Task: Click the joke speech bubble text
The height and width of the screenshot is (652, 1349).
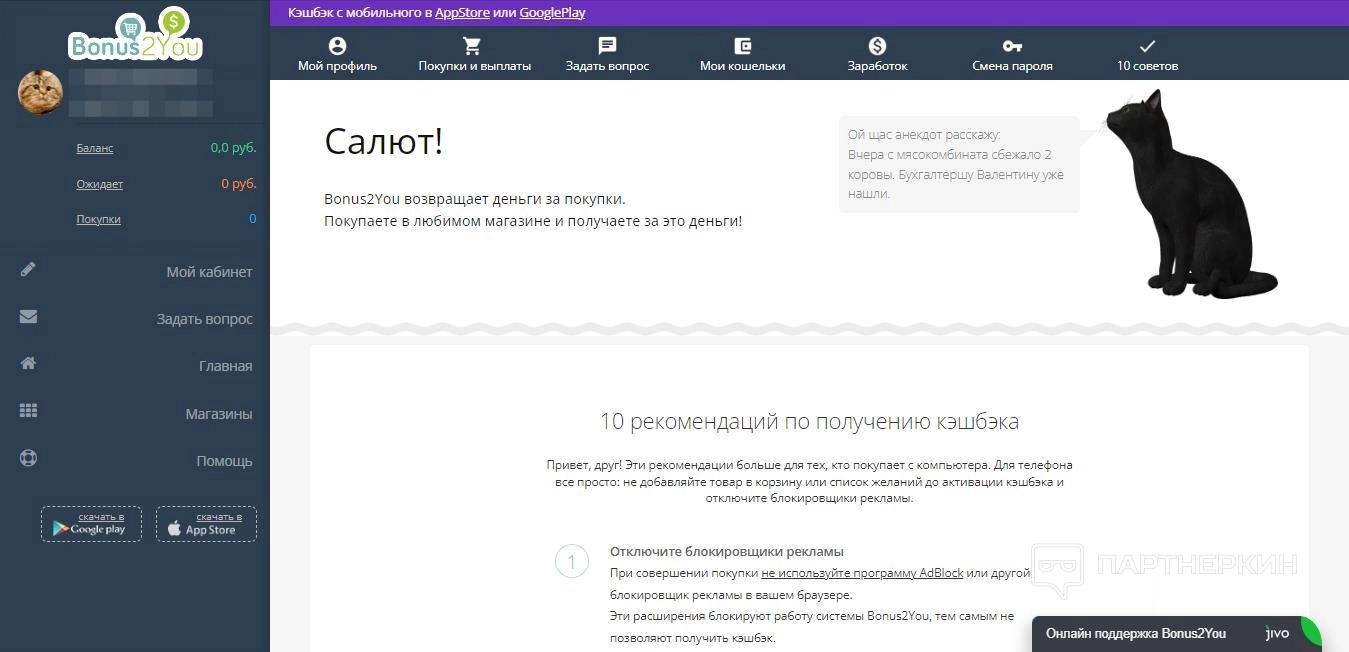Action: click(x=956, y=164)
